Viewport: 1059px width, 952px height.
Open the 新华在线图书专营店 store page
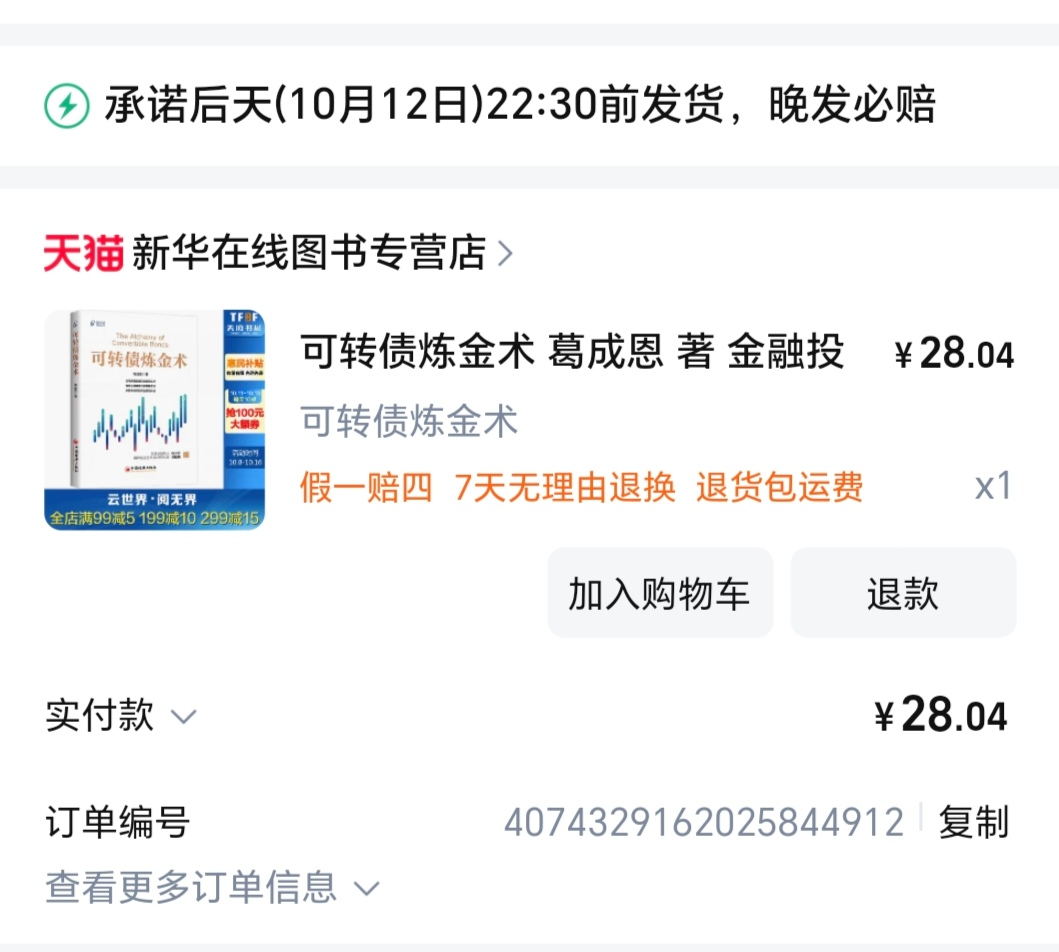[x=309, y=253]
